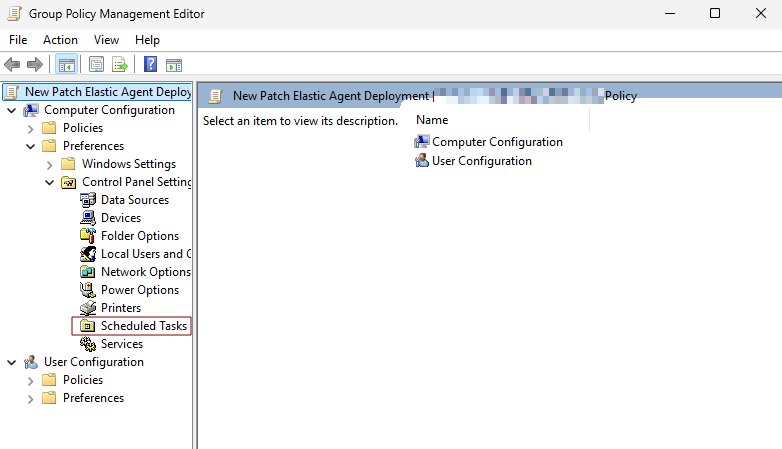Expand Windows Settings under Preferences
Screen dimensions: 782x449
[49, 164]
